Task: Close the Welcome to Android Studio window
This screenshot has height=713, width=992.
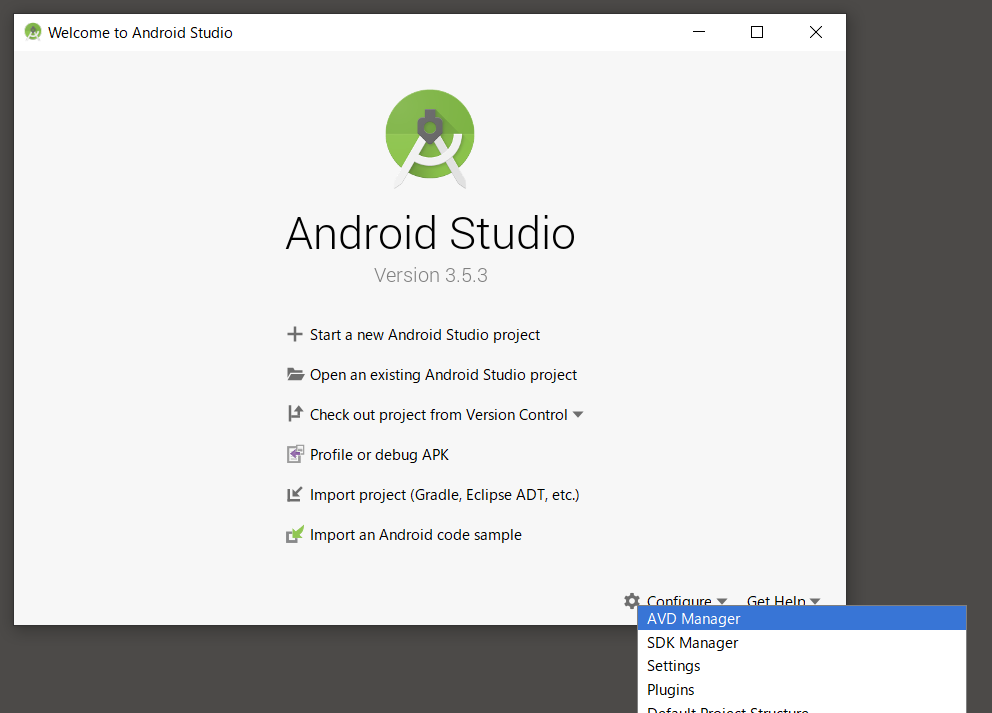Action: click(815, 32)
